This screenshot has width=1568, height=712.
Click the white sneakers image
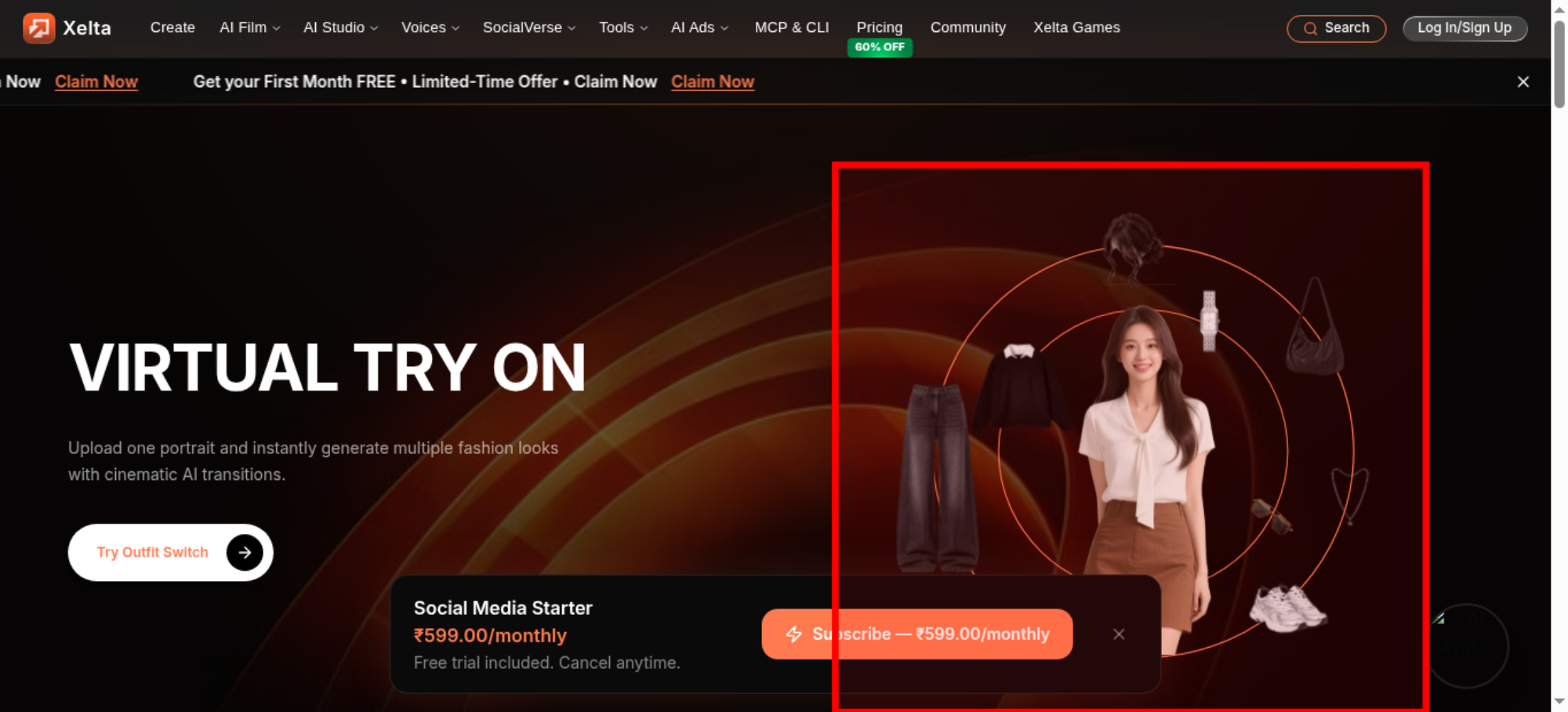click(x=1287, y=608)
